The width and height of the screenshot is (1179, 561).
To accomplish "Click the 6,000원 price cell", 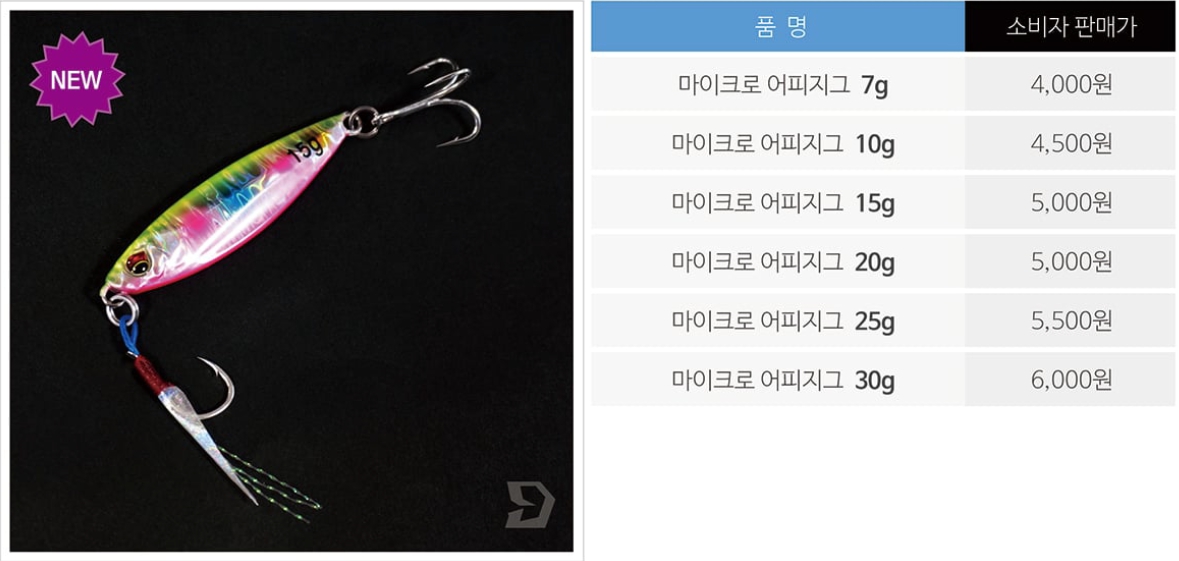I will coord(1071,380).
